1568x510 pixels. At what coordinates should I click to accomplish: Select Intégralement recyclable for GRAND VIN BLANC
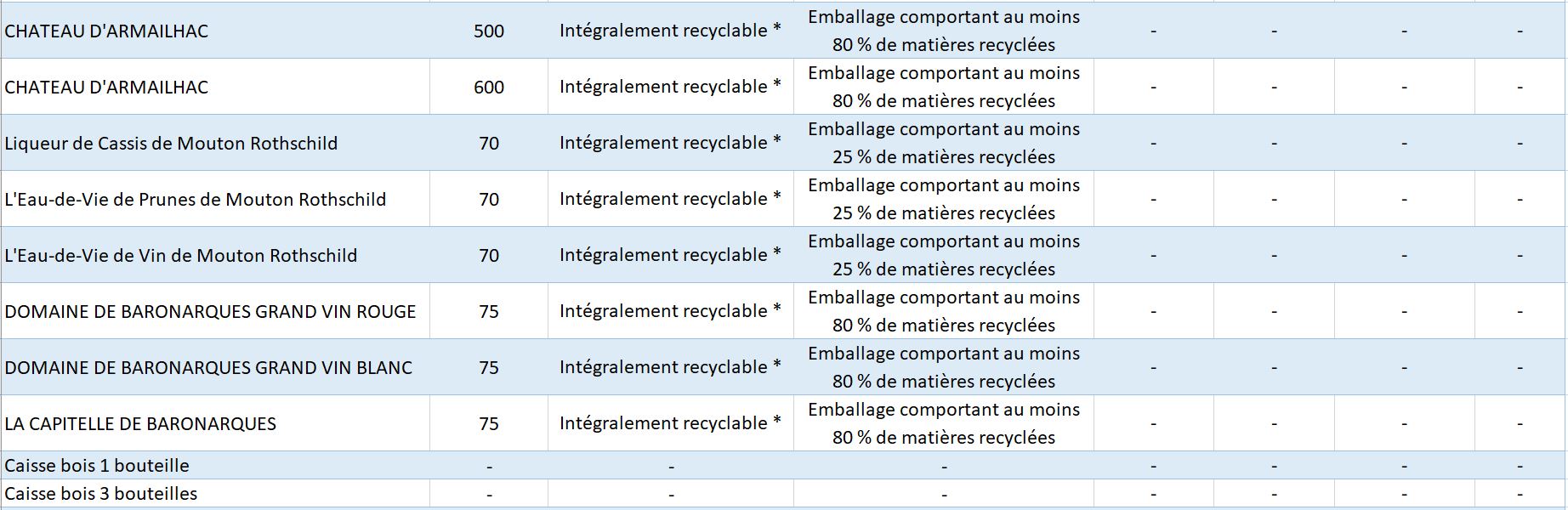[x=671, y=367]
